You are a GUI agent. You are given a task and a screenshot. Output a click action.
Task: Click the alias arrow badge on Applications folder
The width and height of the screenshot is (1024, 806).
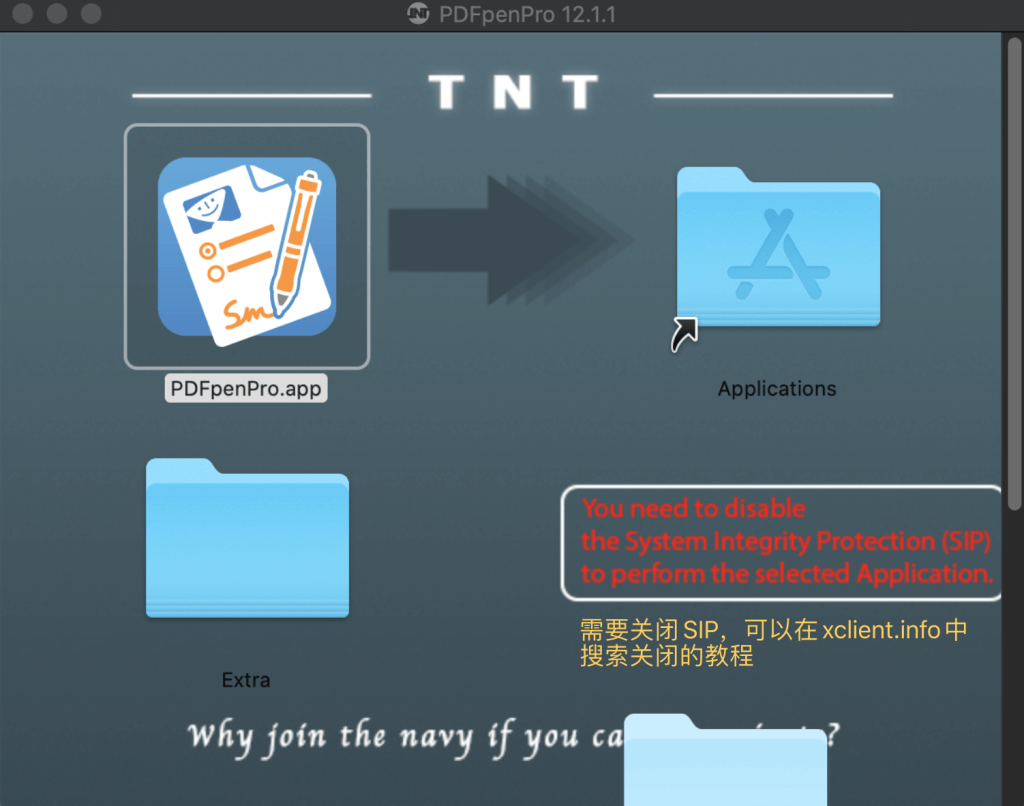684,335
